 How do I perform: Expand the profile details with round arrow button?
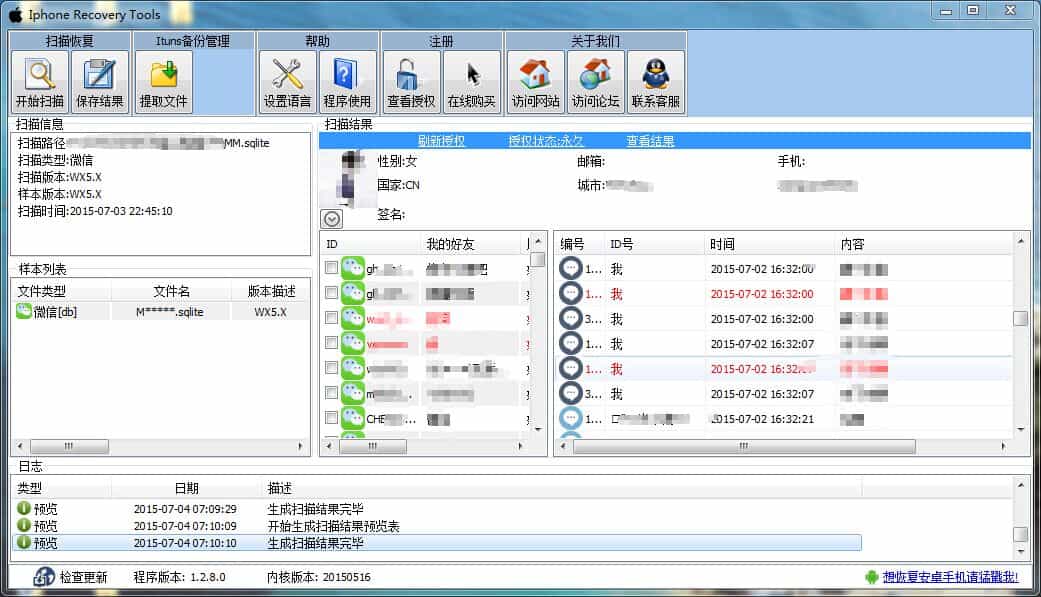pos(332,218)
